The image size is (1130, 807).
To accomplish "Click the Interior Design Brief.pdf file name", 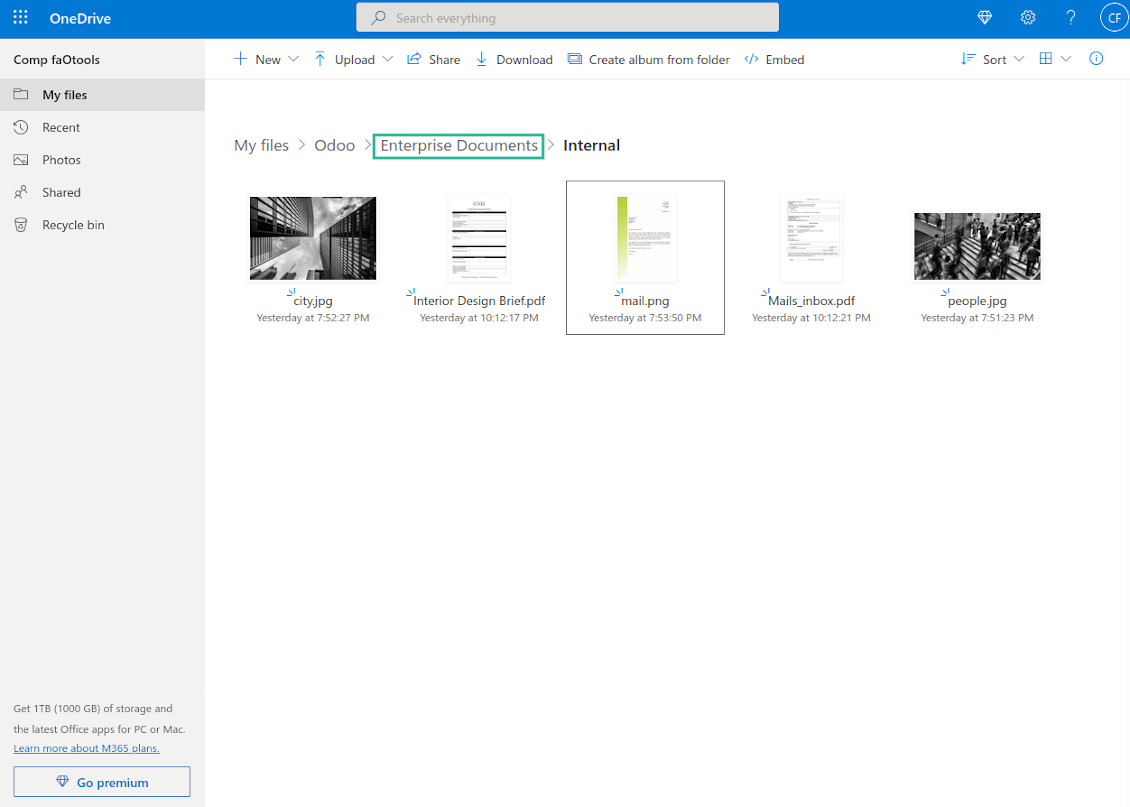I will pos(479,300).
